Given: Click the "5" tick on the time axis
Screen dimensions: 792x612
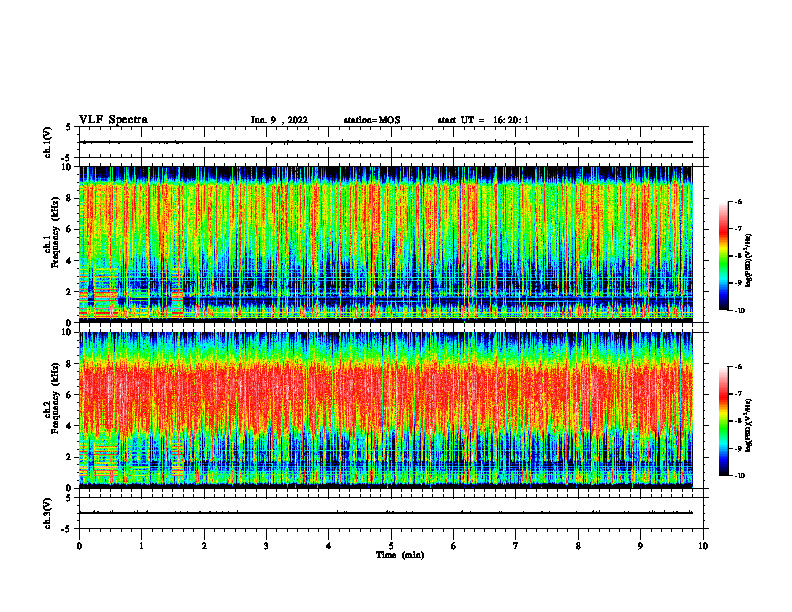Looking at the screenshot, I should (391, 546).
